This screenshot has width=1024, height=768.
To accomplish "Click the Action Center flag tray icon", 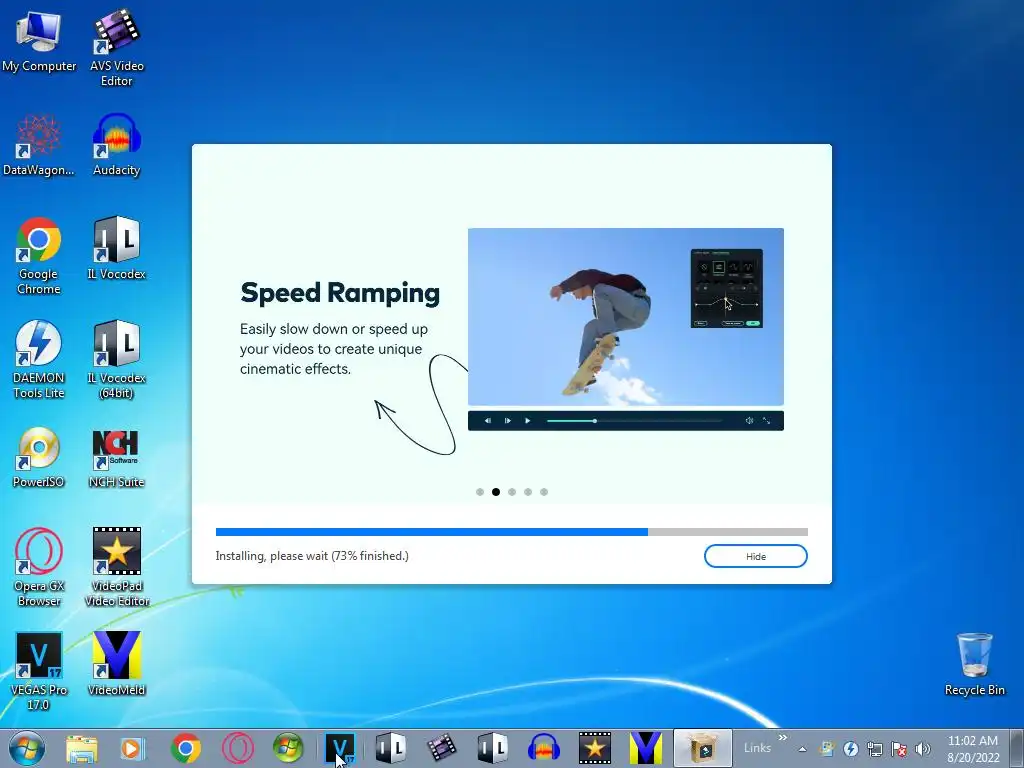I will 899,749.
